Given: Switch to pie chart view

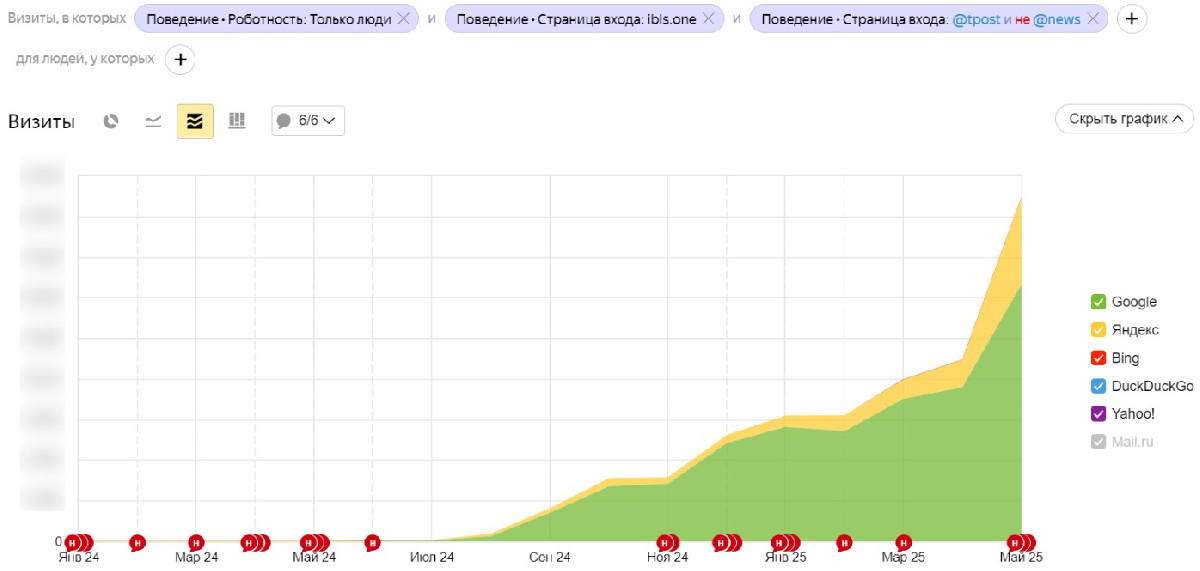Looking at the screenshot, I should [x=111, y=121].
